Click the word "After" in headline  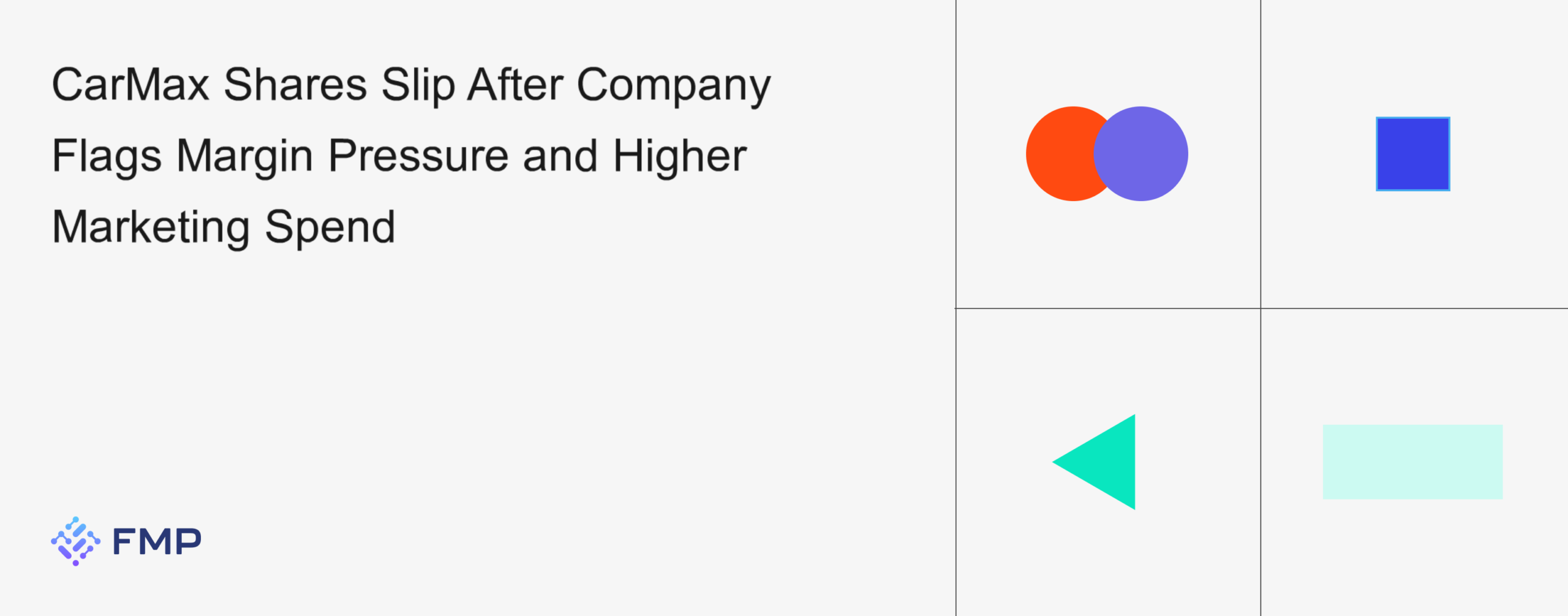point(515,85)
